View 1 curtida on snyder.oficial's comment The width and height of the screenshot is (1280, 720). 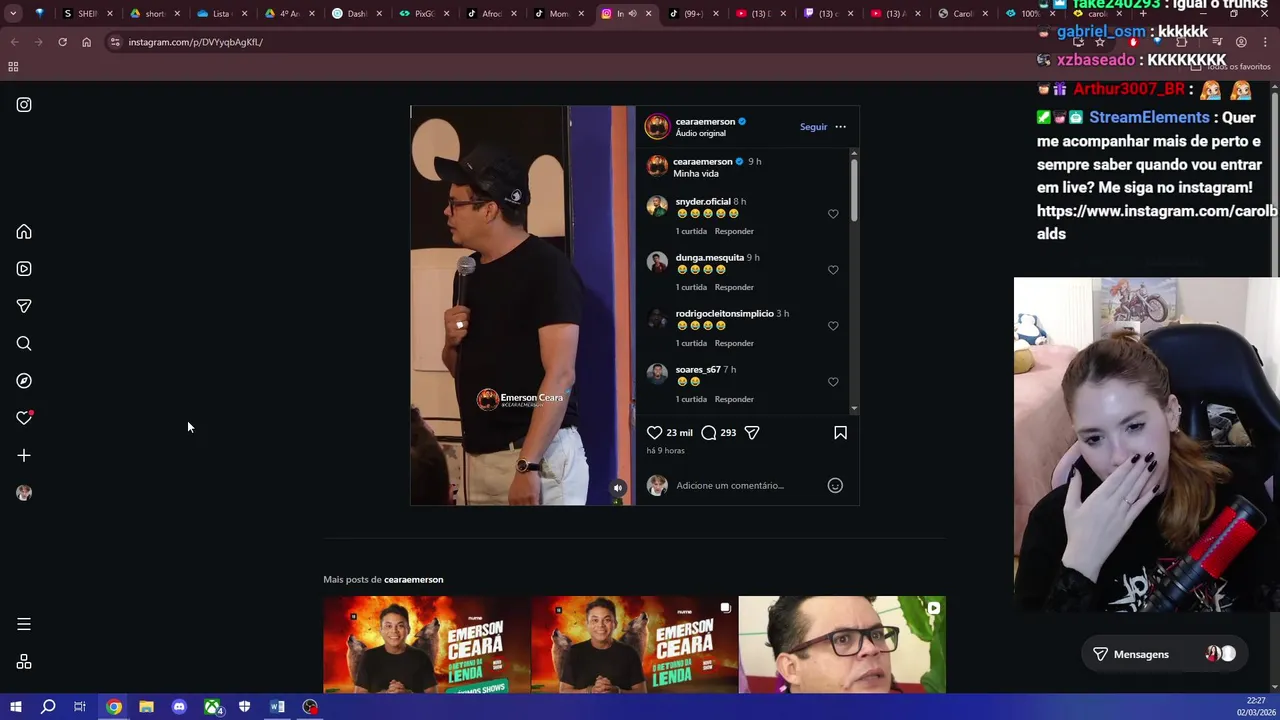coord(691,231)
